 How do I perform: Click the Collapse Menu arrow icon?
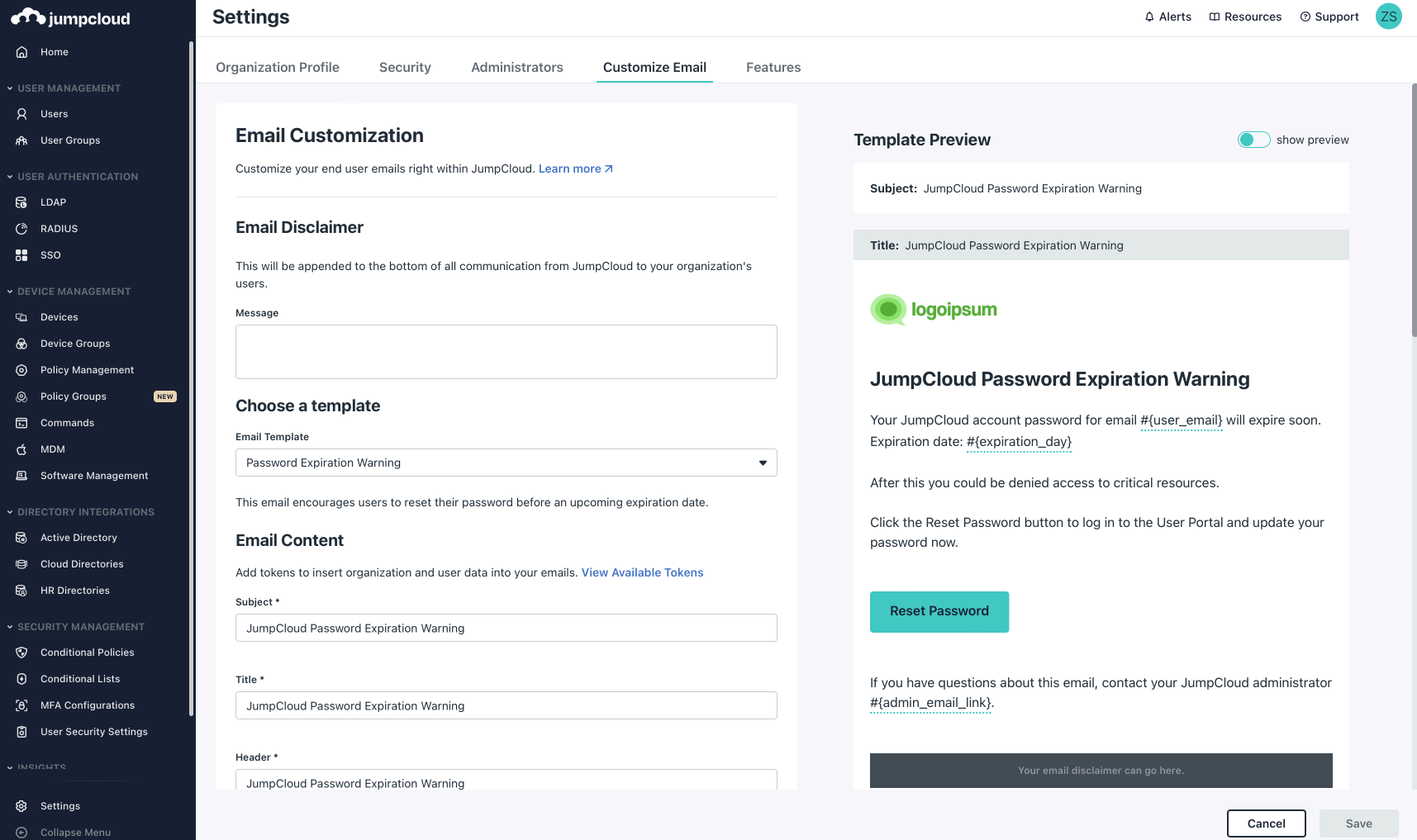click(21, 833)
